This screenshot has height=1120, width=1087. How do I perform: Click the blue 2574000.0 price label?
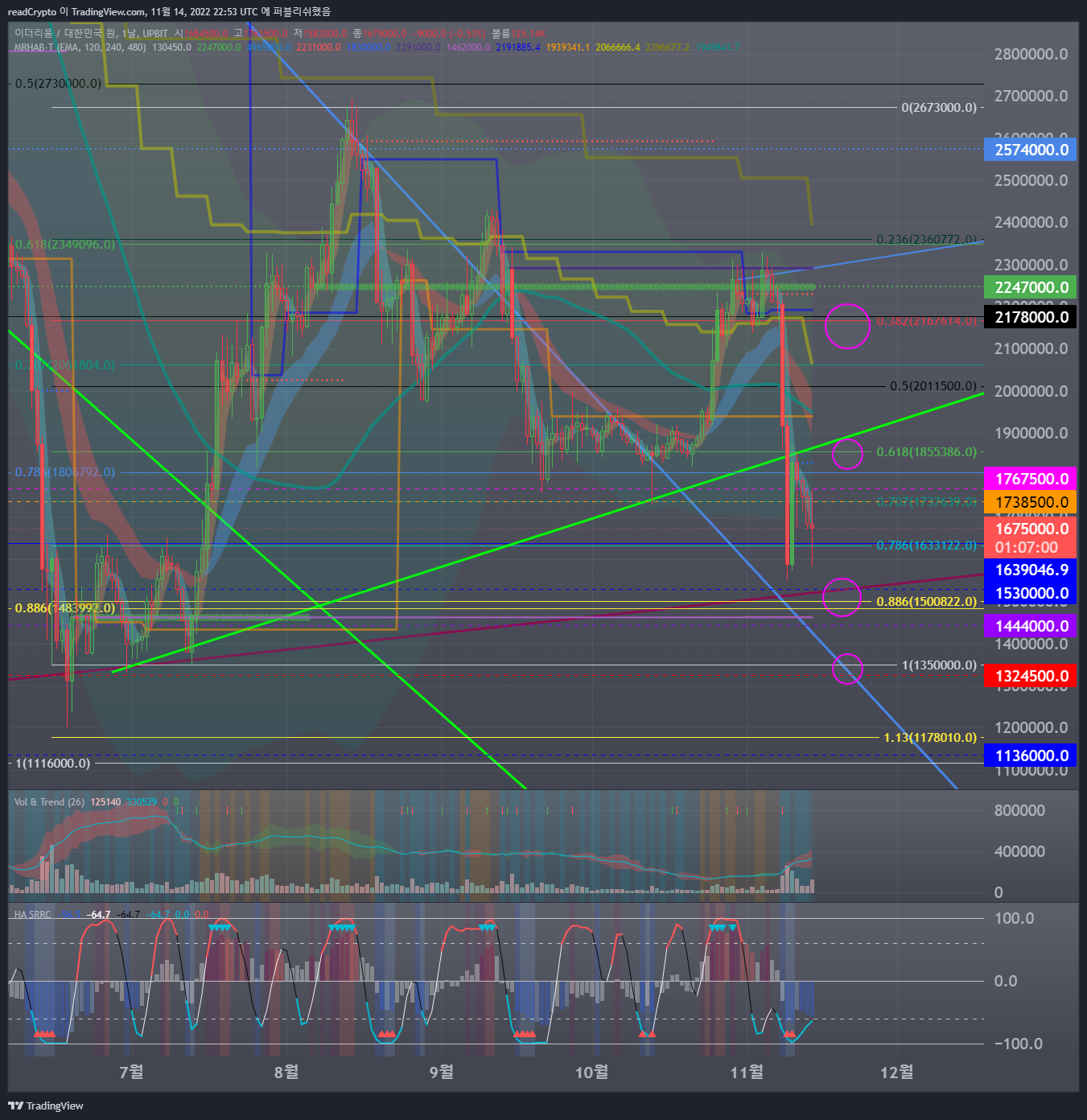[1031, 150]
